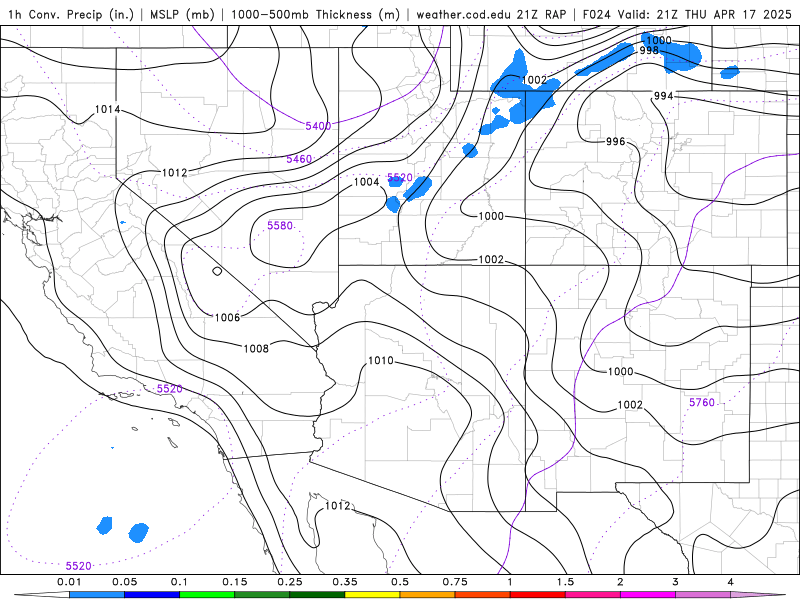Screen dimensions: 800x600
Task: Select the red 1–1.5 legend swatch
Action: coord(538,595)
